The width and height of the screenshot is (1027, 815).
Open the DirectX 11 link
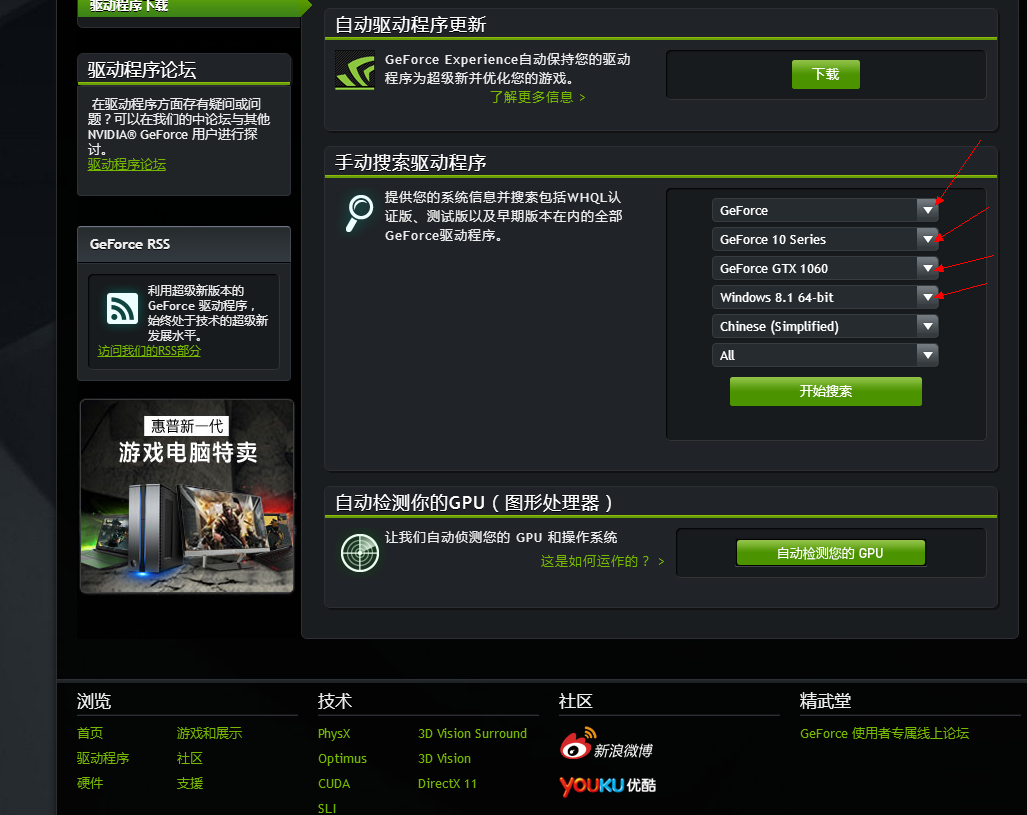[447, 784]
